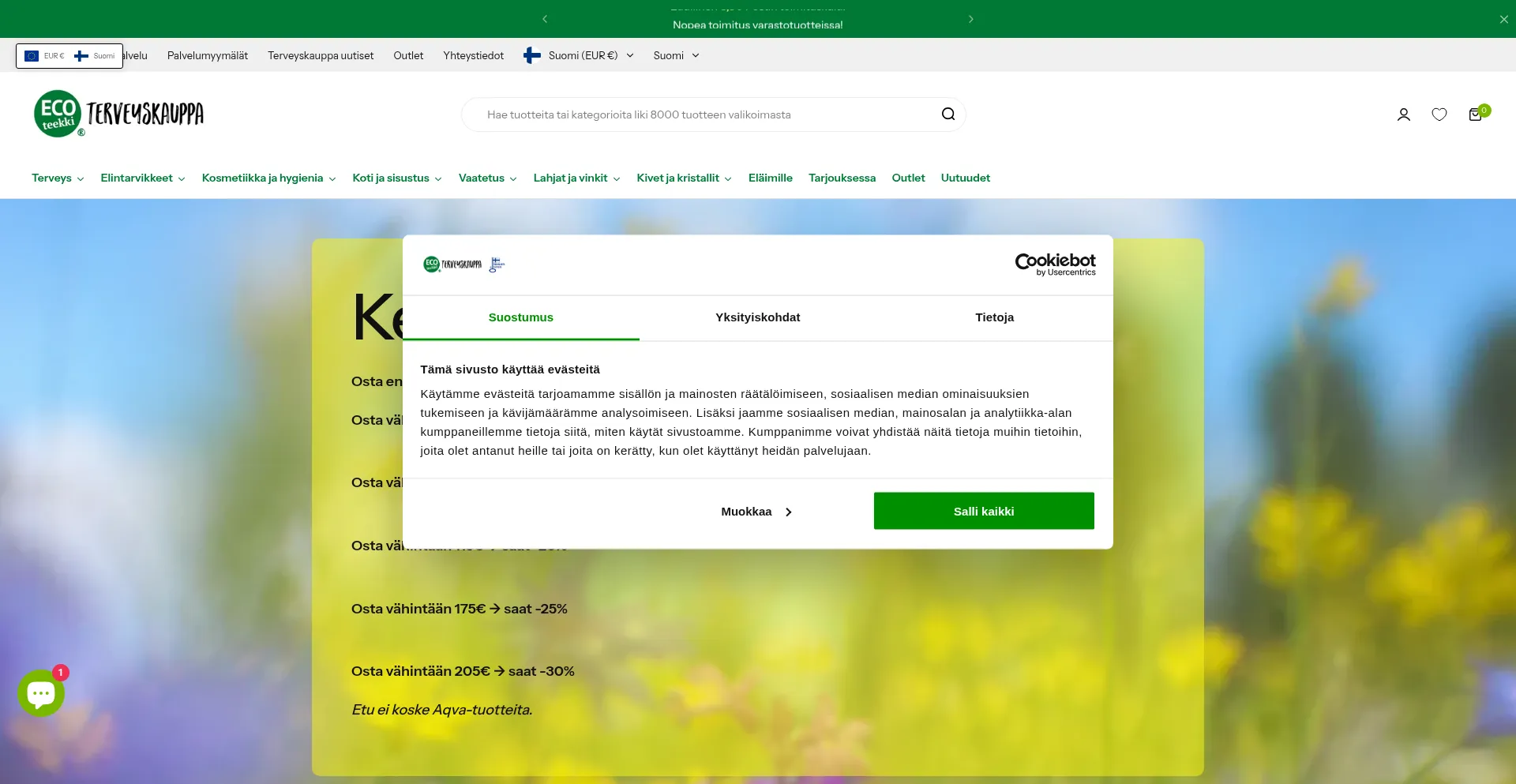Open the user account icon
1516x784 pixels.
tap(1404, 114)
